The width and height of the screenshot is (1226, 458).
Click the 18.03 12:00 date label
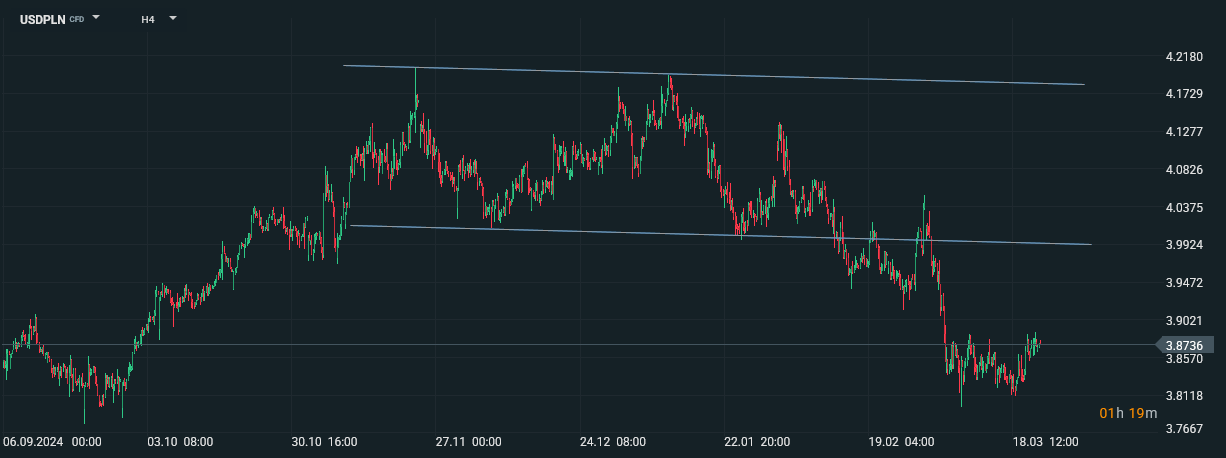(x=1045, y=441)
